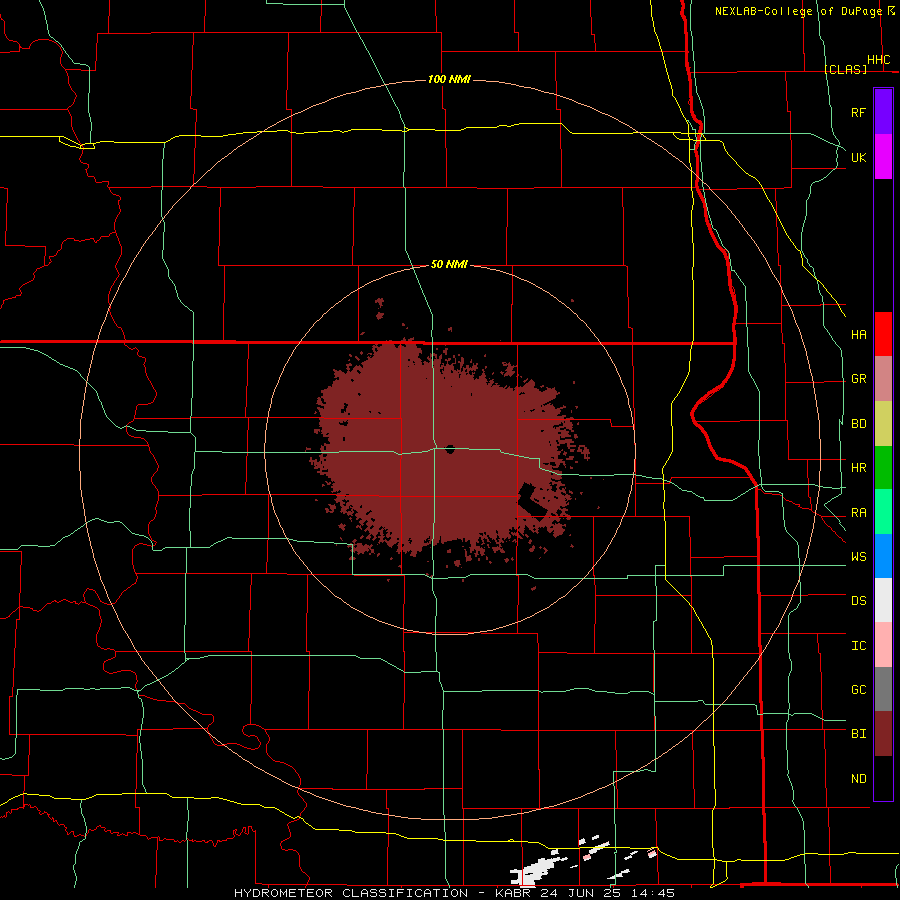Click the white dry snow echo patch

click(537, 871)
